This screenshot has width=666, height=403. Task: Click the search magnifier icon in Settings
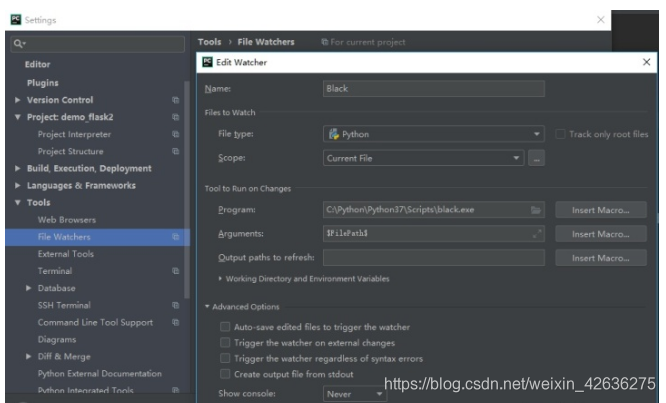click(18, 43)
